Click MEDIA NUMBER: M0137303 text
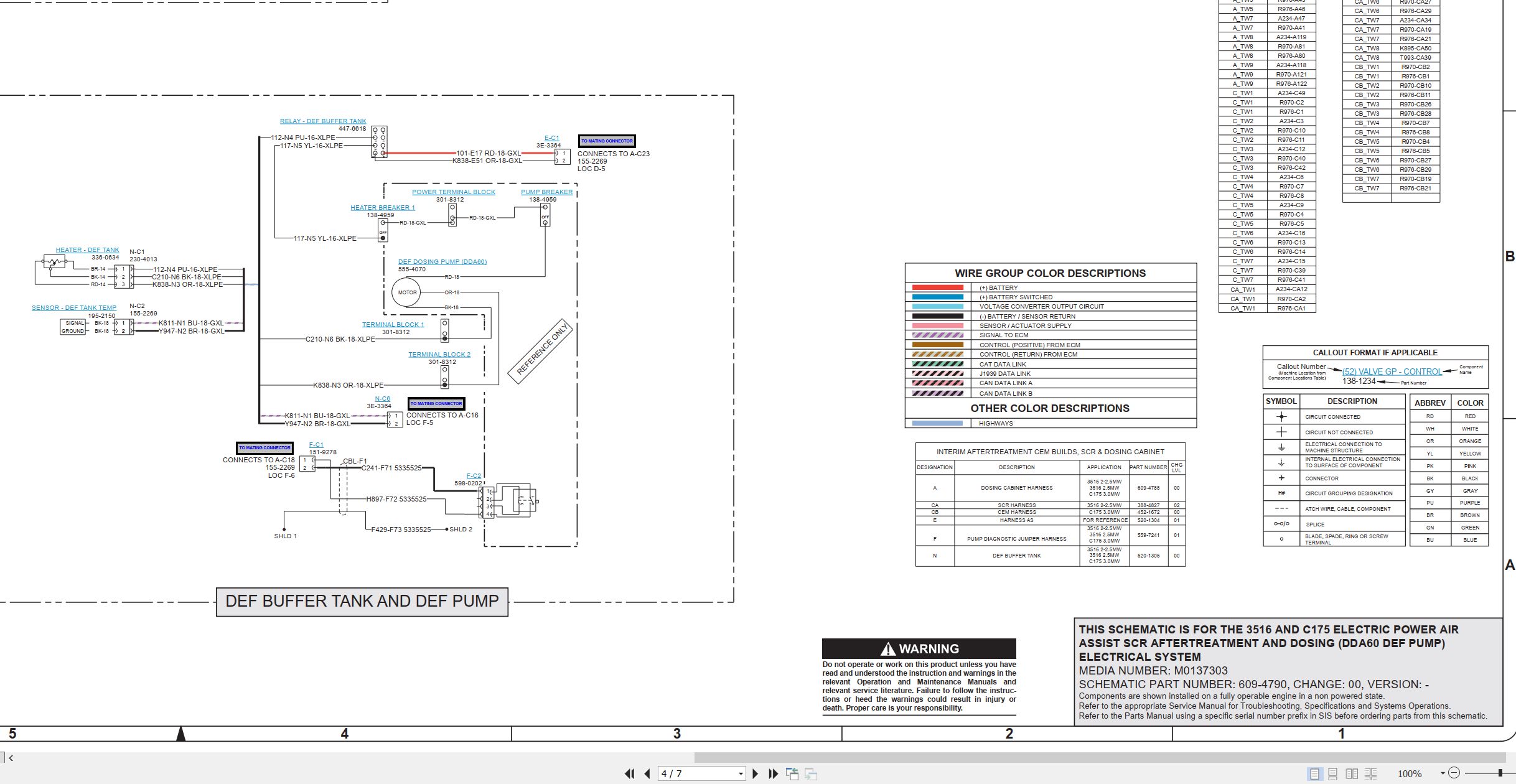 point(1153,671)
